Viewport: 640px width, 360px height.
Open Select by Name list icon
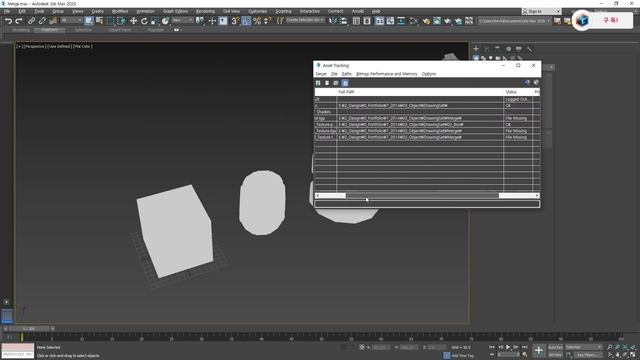tap(99, 21)
